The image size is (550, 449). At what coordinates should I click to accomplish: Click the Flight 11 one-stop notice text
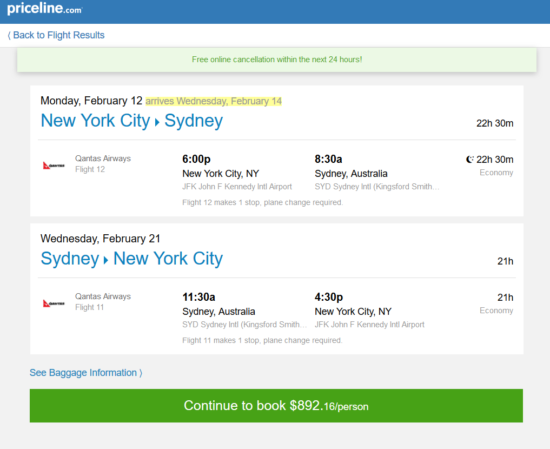click(262, 340)
